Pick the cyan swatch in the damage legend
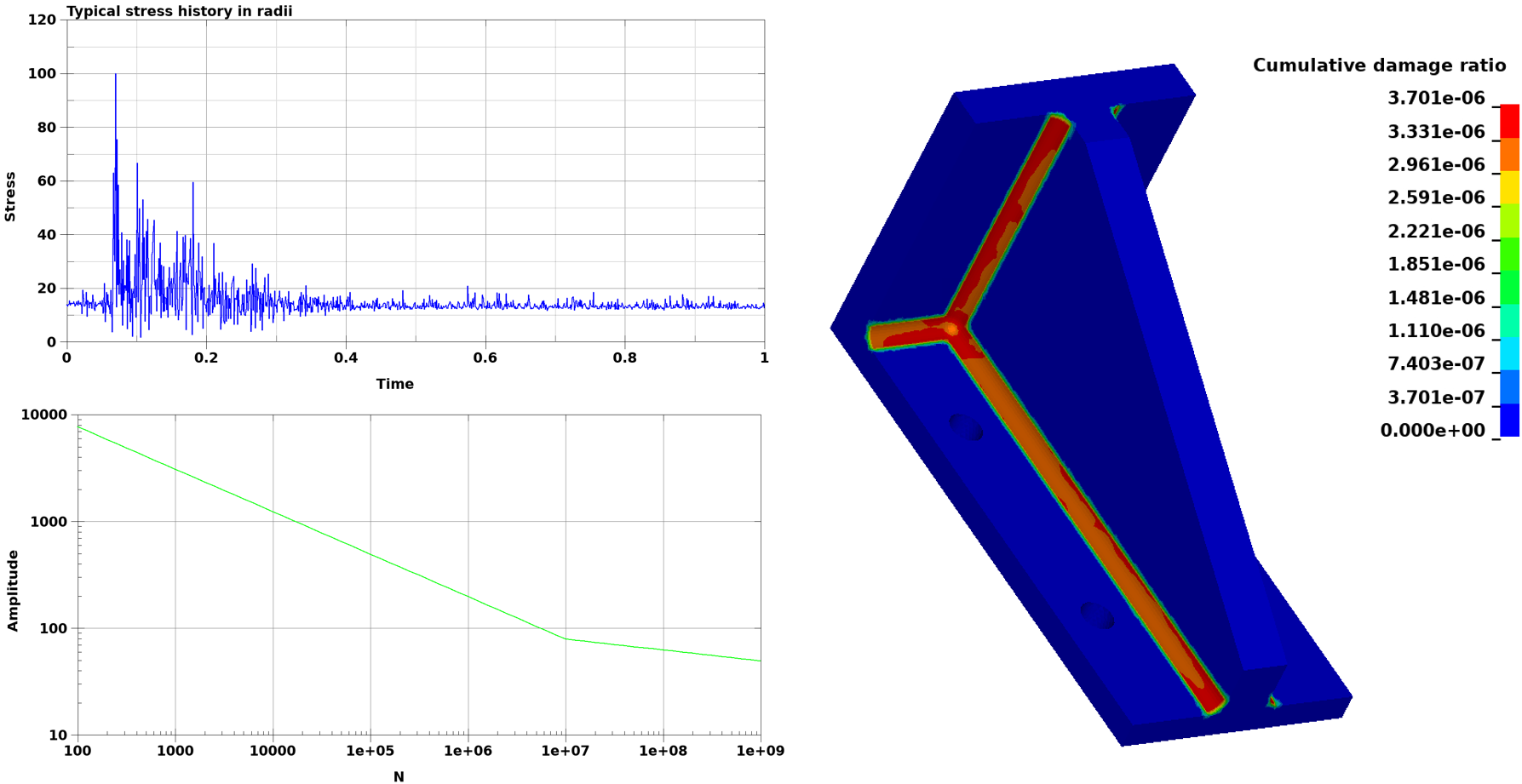The width and height of the screenshot is (1522, 784). coord(1509,353)
